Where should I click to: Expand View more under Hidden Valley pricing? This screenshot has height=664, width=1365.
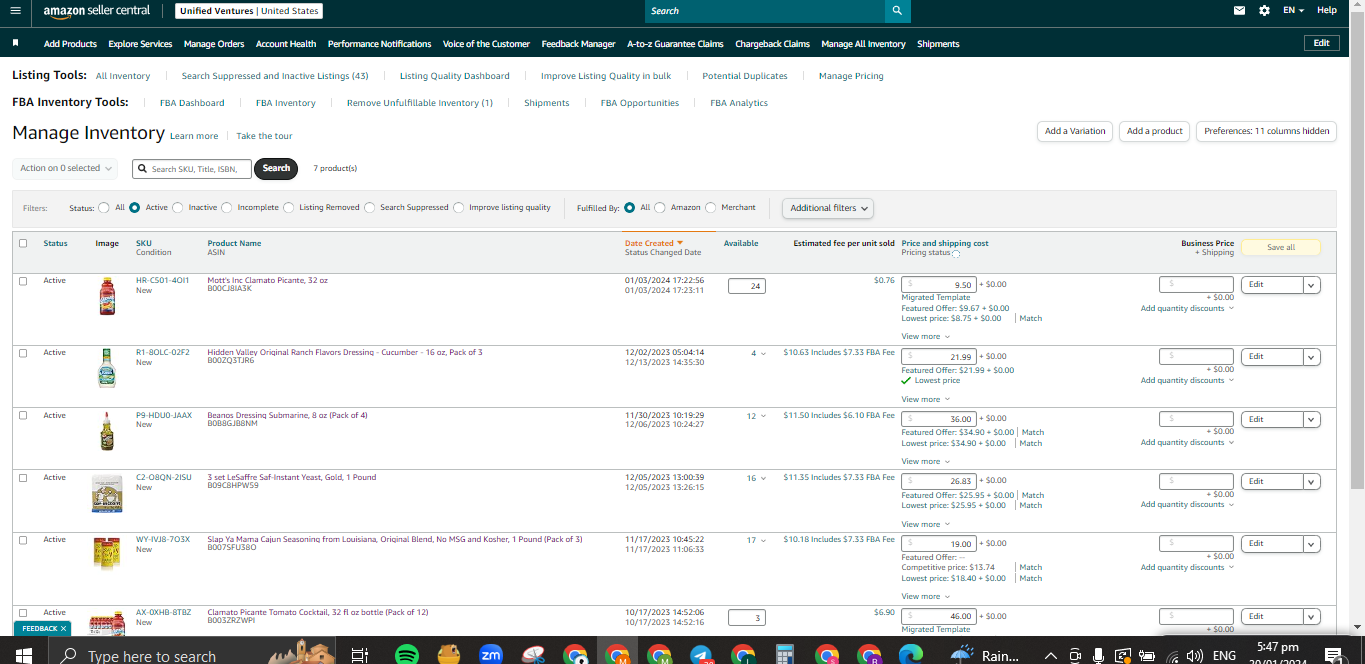(x=926, y=399)
